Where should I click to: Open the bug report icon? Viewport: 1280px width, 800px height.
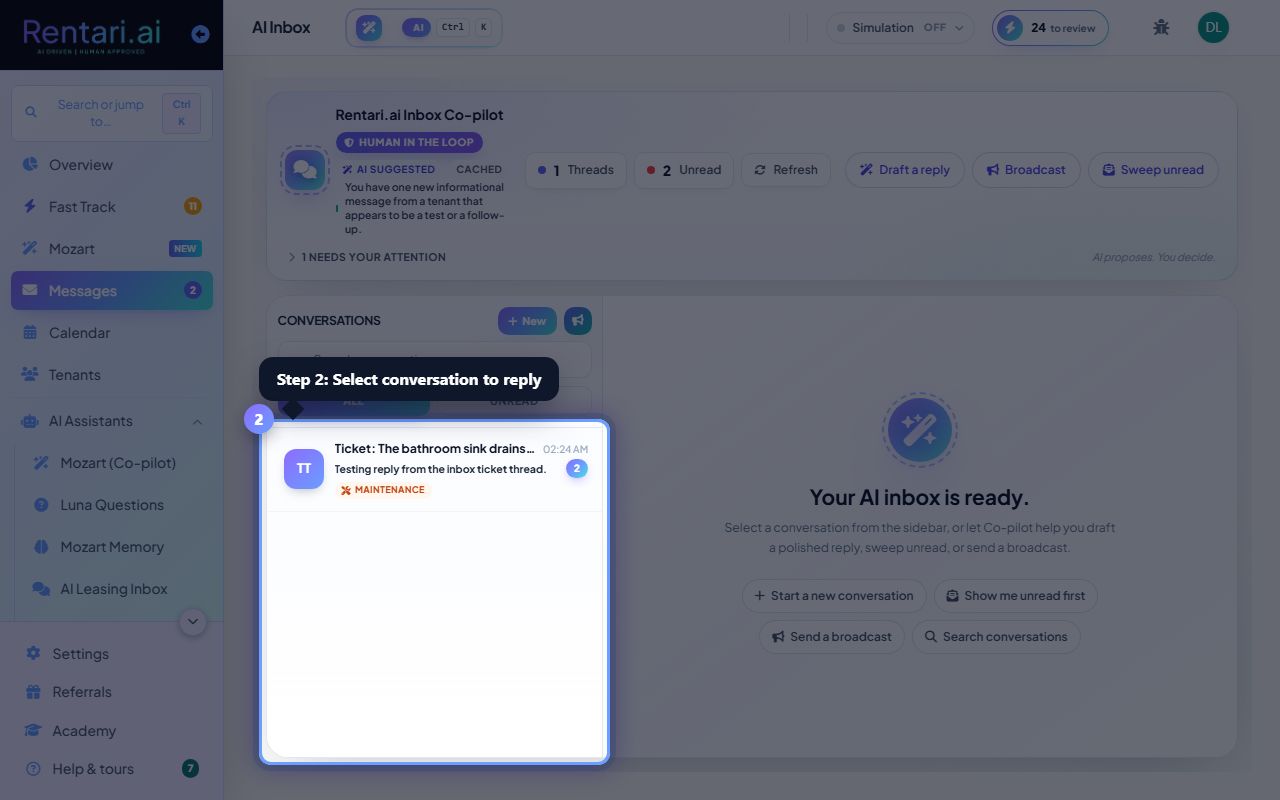coord(1161,28)
